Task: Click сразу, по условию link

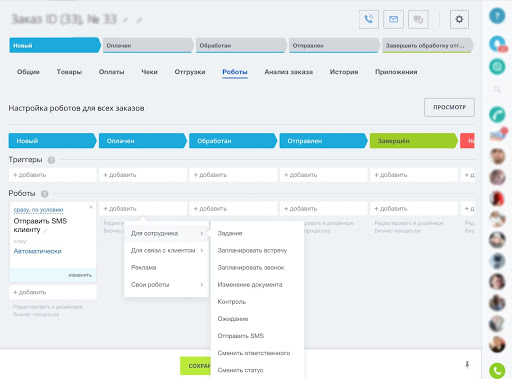Action: 38,210
